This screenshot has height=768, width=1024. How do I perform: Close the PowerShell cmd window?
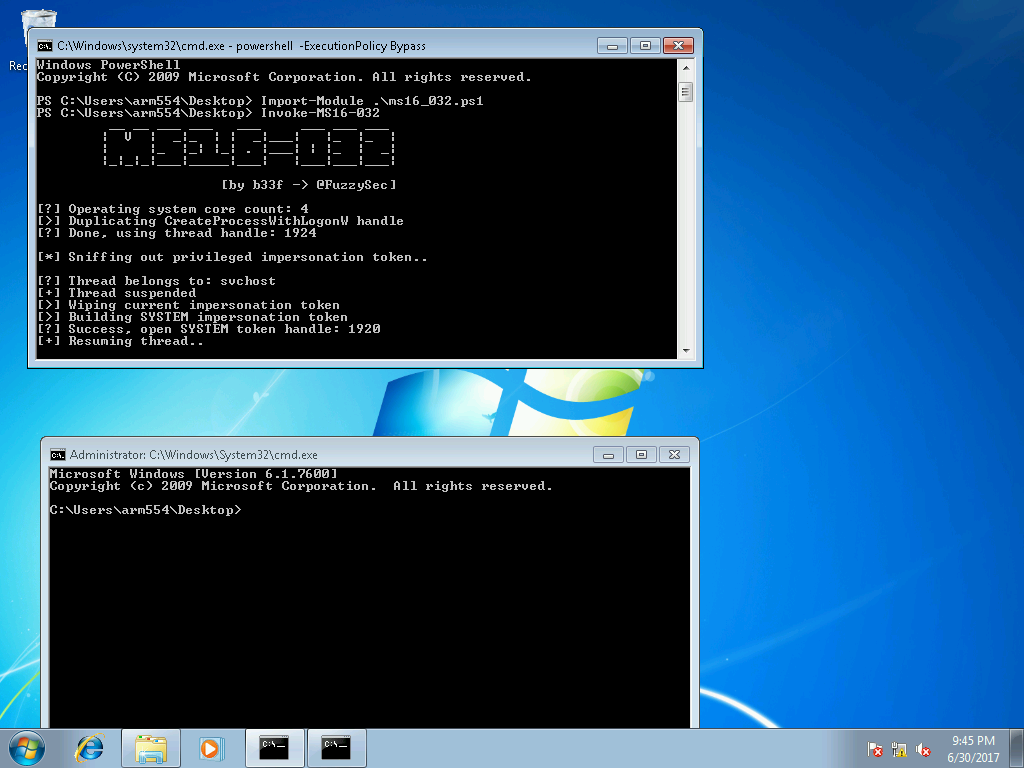(x=679, y=46)
